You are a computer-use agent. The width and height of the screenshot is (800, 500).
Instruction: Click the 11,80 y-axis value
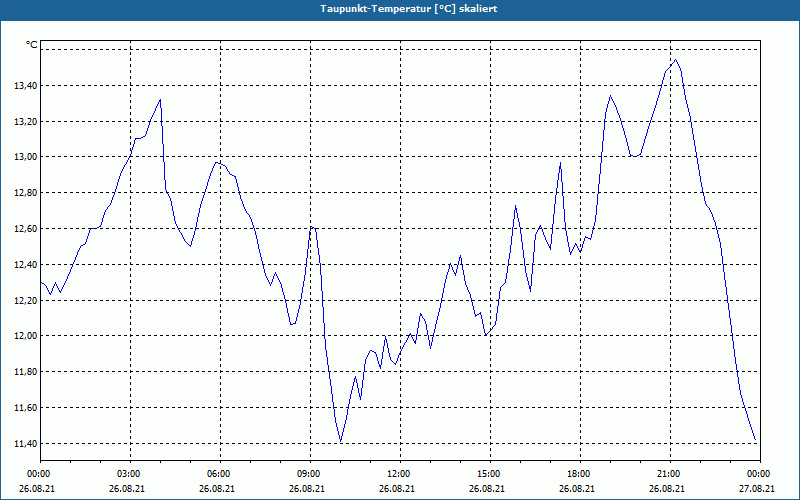pos(25,372)
